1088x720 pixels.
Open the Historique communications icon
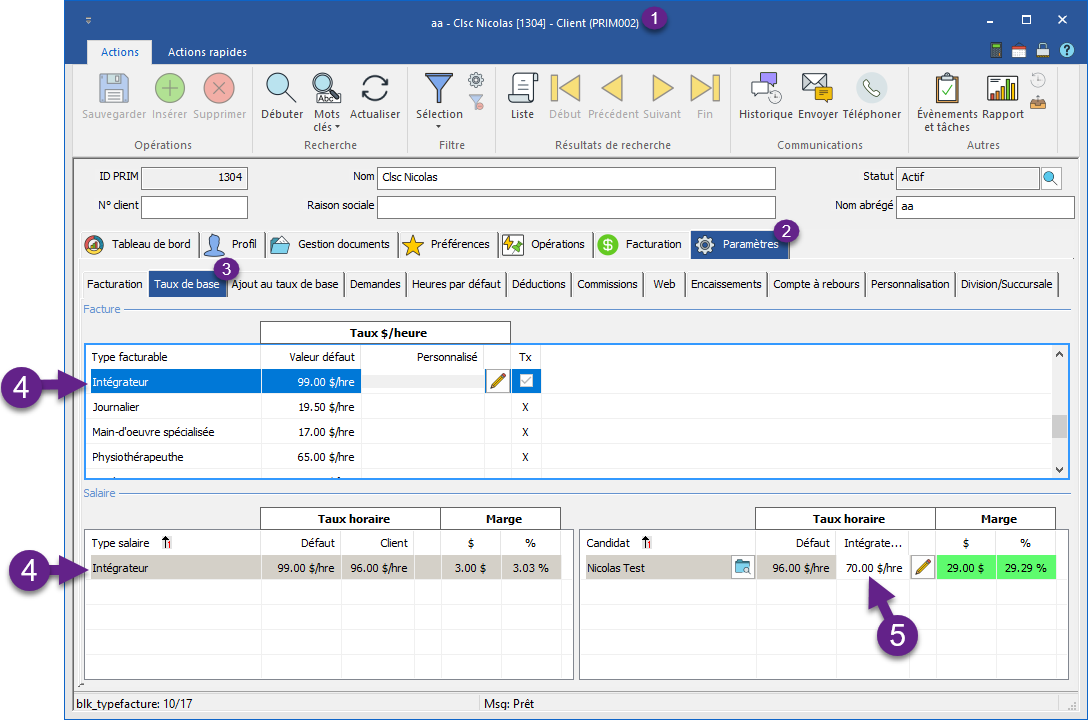765,89
